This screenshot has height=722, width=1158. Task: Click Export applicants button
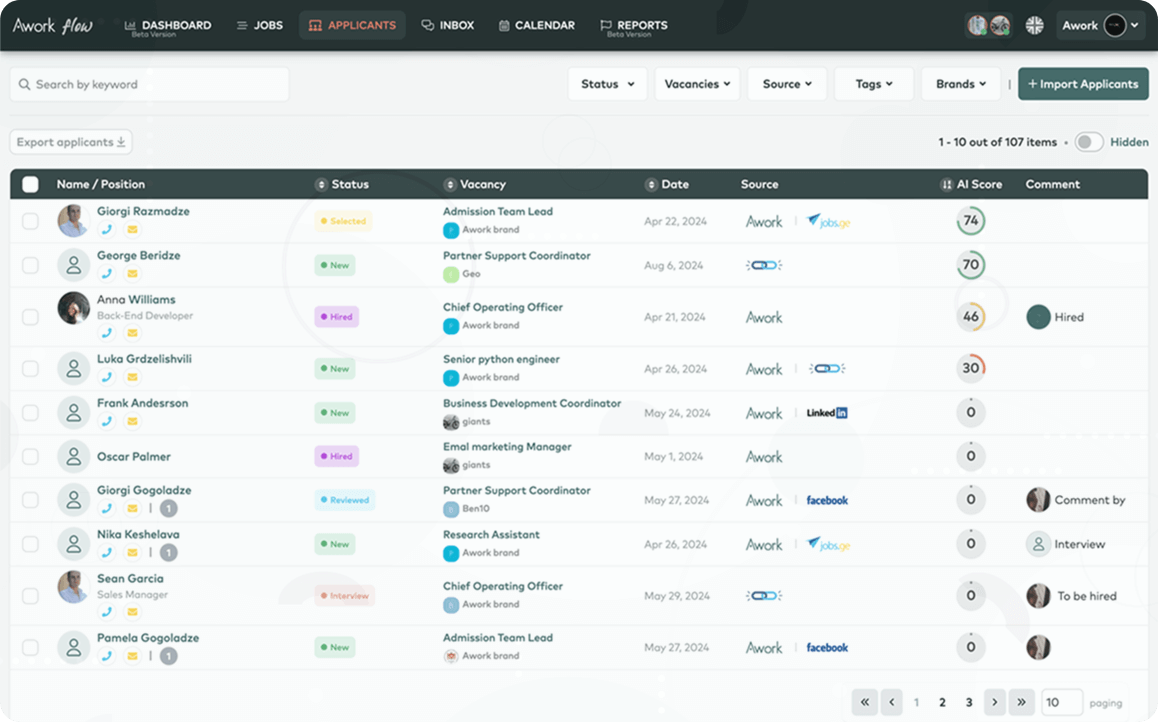click(x=71, y=142)
